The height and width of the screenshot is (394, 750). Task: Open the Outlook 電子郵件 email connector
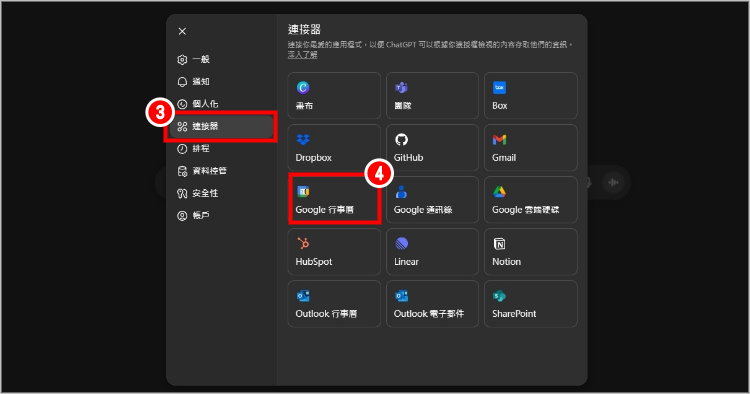click(432, 304)
